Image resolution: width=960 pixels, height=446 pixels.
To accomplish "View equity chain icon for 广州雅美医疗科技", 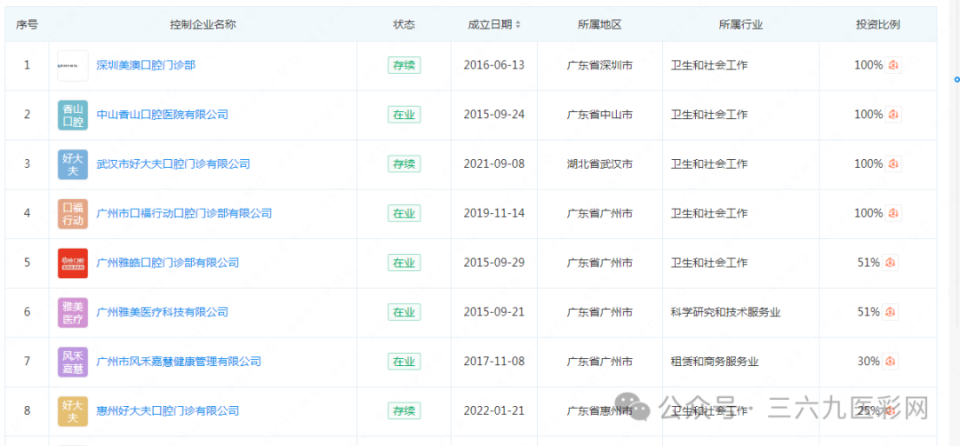I will (891, 312).
